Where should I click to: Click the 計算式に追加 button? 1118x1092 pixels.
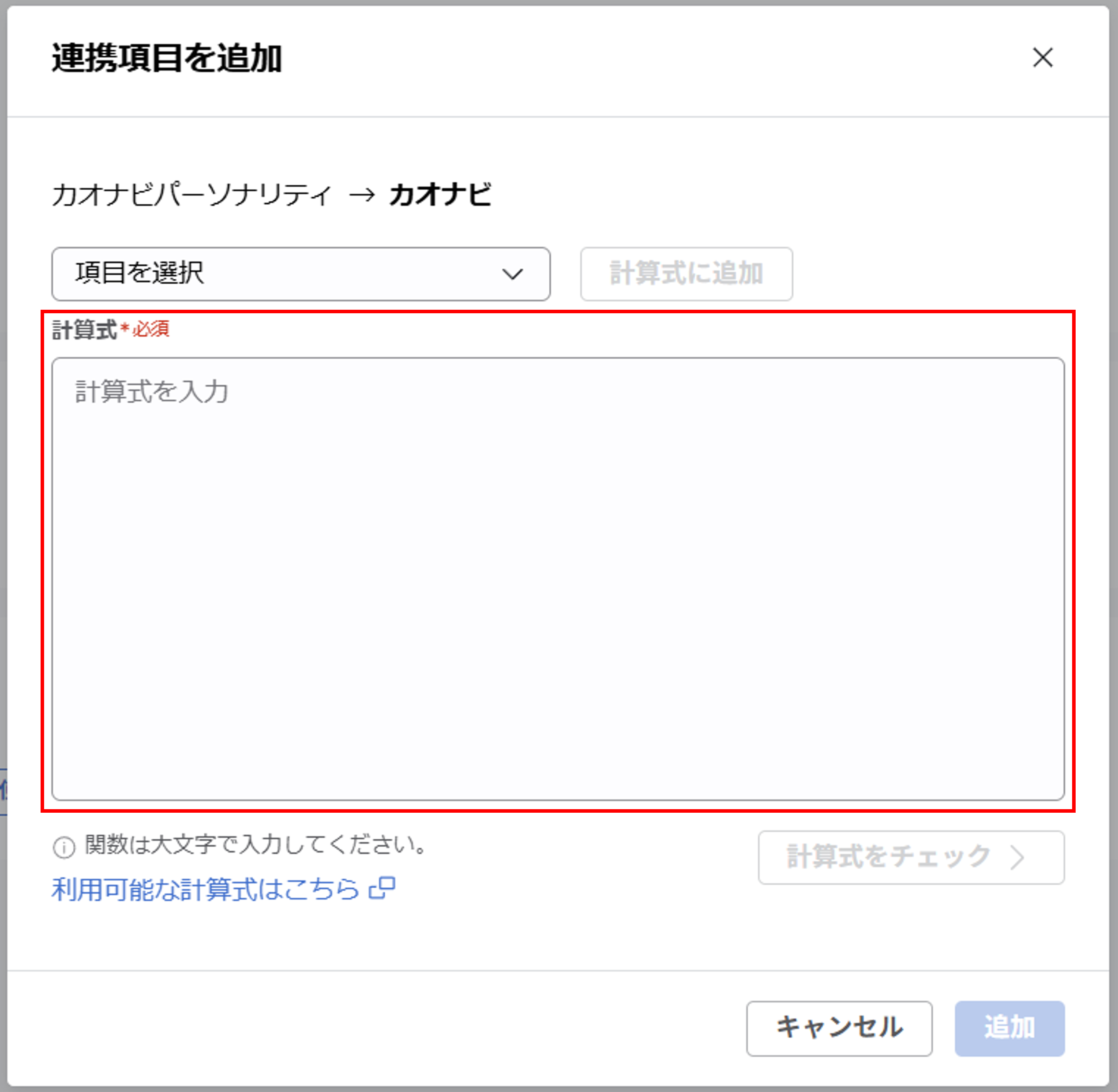pyautogui.click(x=686, y=274)
